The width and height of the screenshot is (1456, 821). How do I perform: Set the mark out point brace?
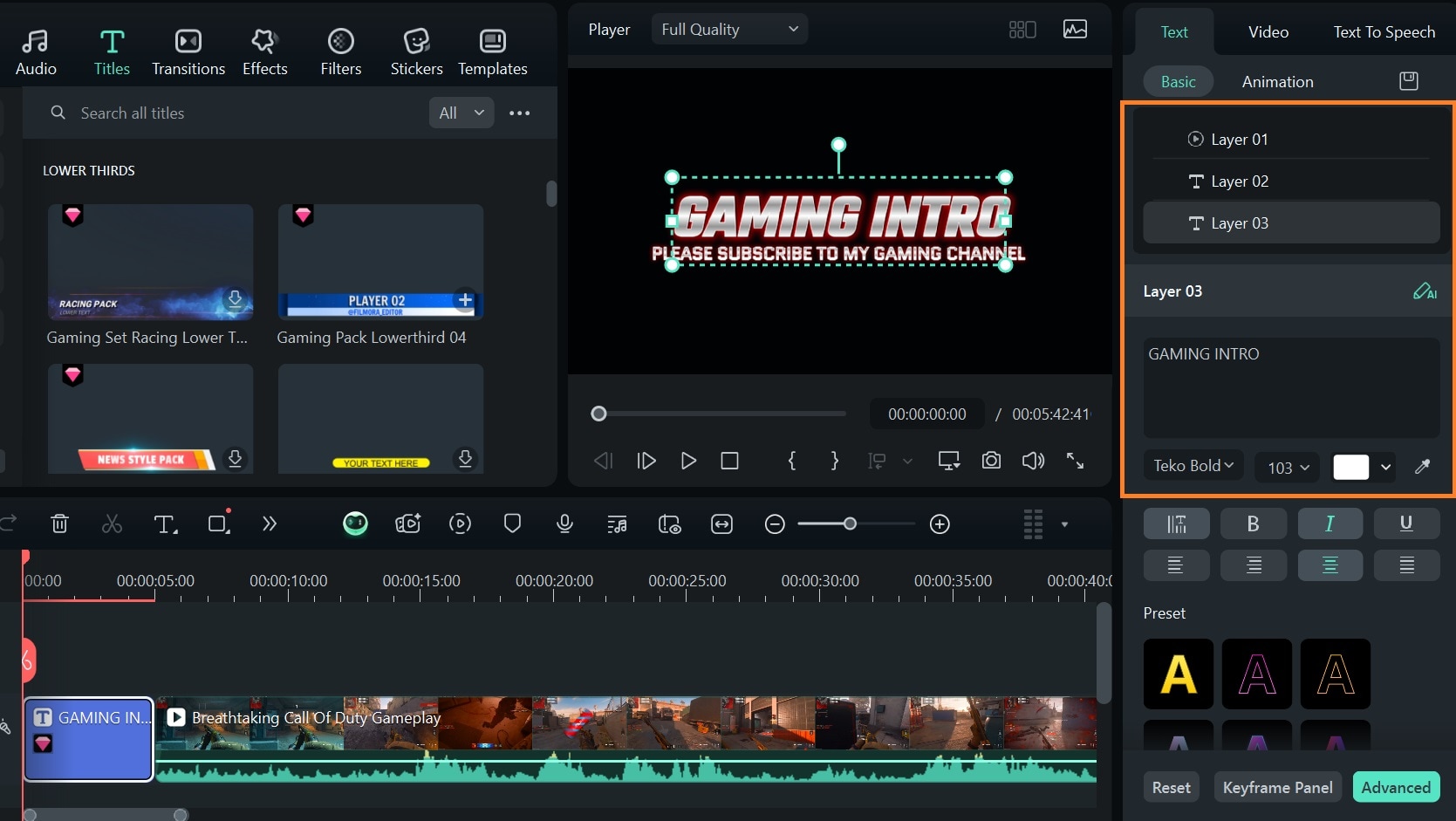pyautogui.click(x=835, y=461)
